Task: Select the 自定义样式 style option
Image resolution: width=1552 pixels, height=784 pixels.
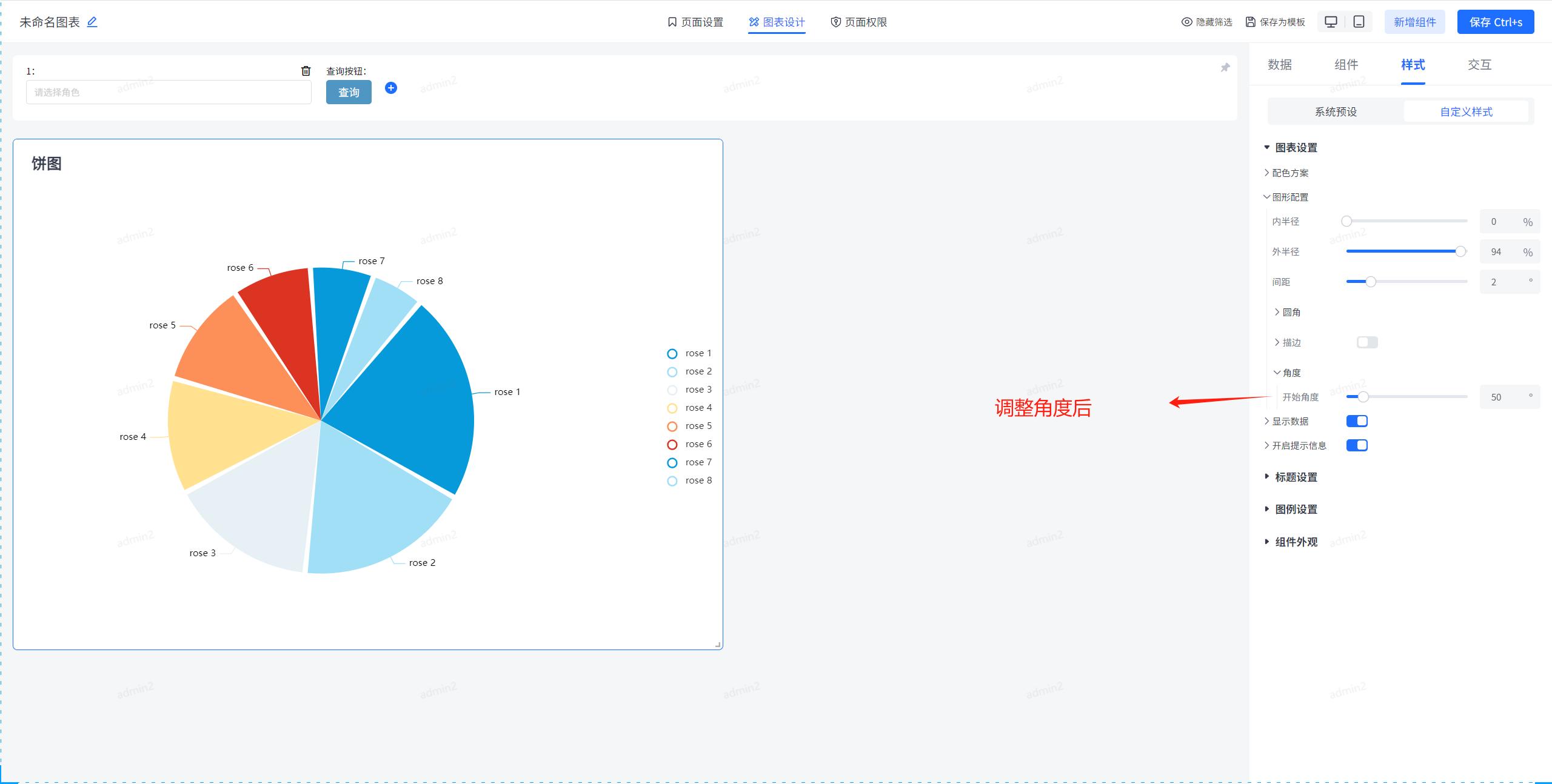Action: 1466,111
